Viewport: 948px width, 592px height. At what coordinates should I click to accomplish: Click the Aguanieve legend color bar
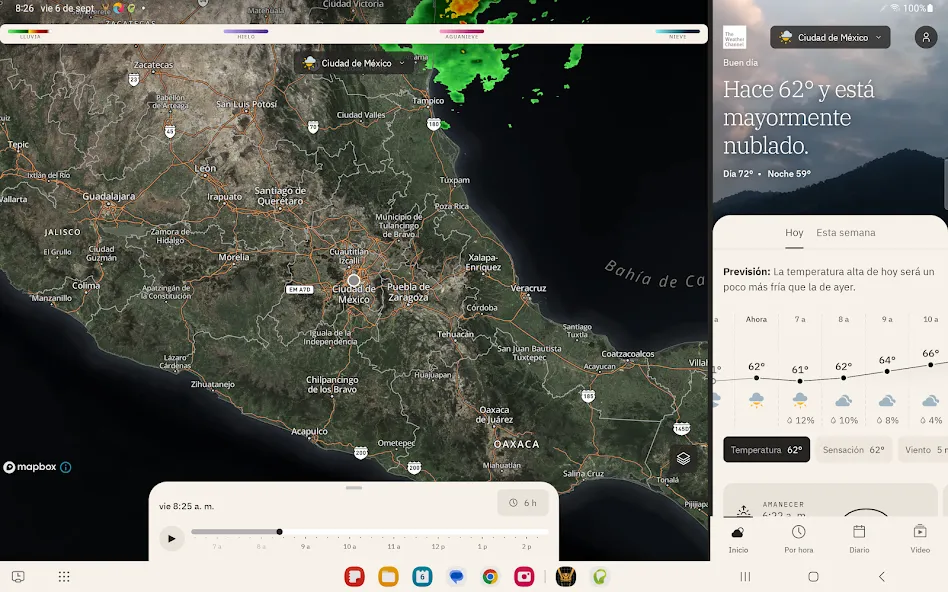(462, 31)
